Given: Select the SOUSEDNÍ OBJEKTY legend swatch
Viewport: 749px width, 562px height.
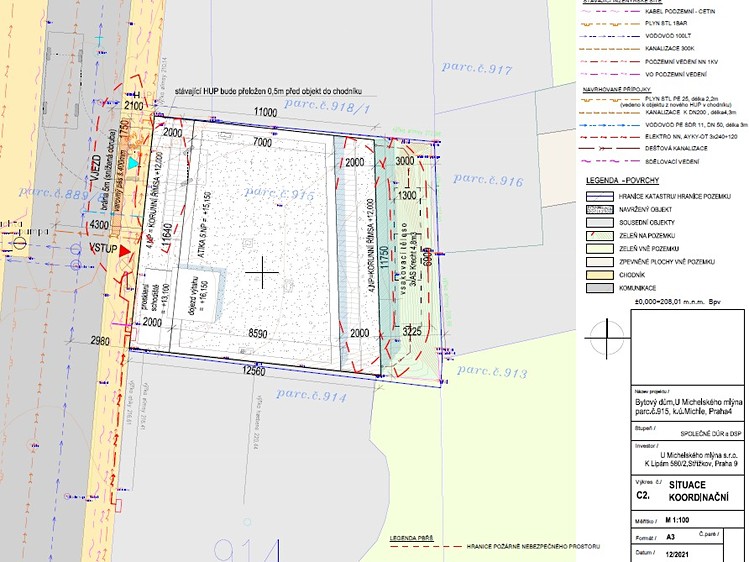Looking at the screenshot, I should 600,223.
